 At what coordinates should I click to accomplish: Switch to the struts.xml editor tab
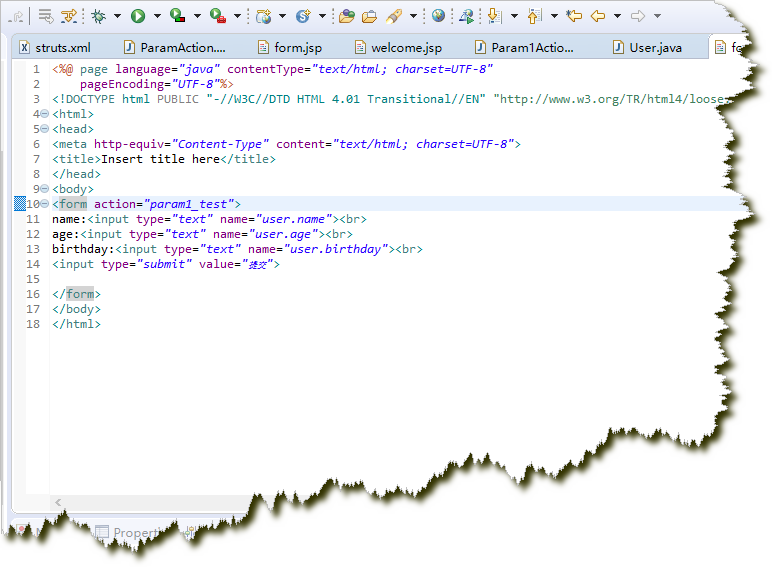coord(62,48)
